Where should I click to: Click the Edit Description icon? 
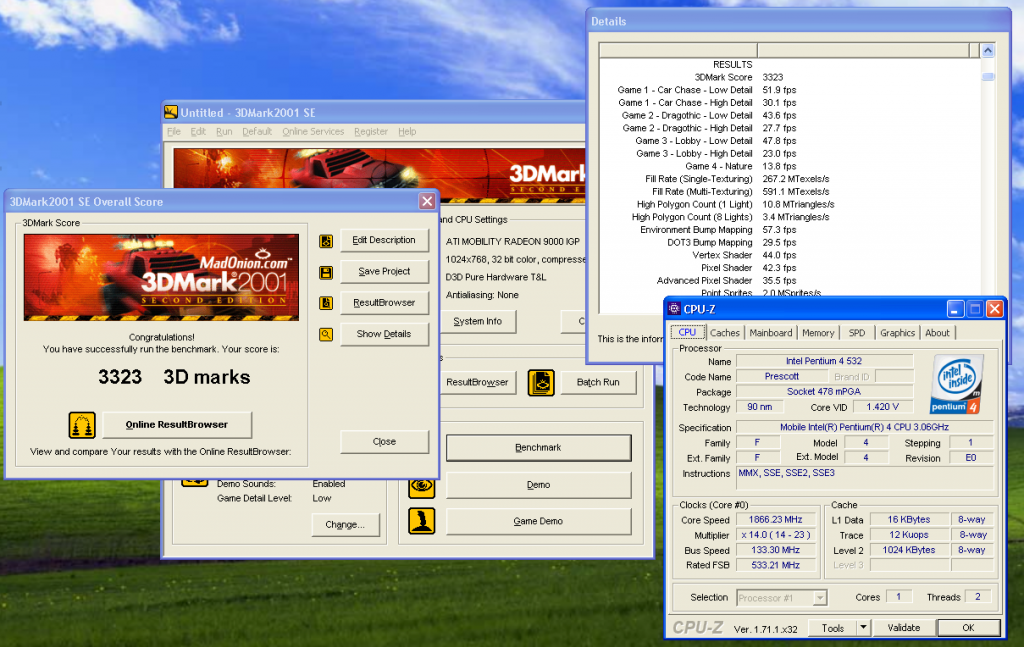coord(326,242)
